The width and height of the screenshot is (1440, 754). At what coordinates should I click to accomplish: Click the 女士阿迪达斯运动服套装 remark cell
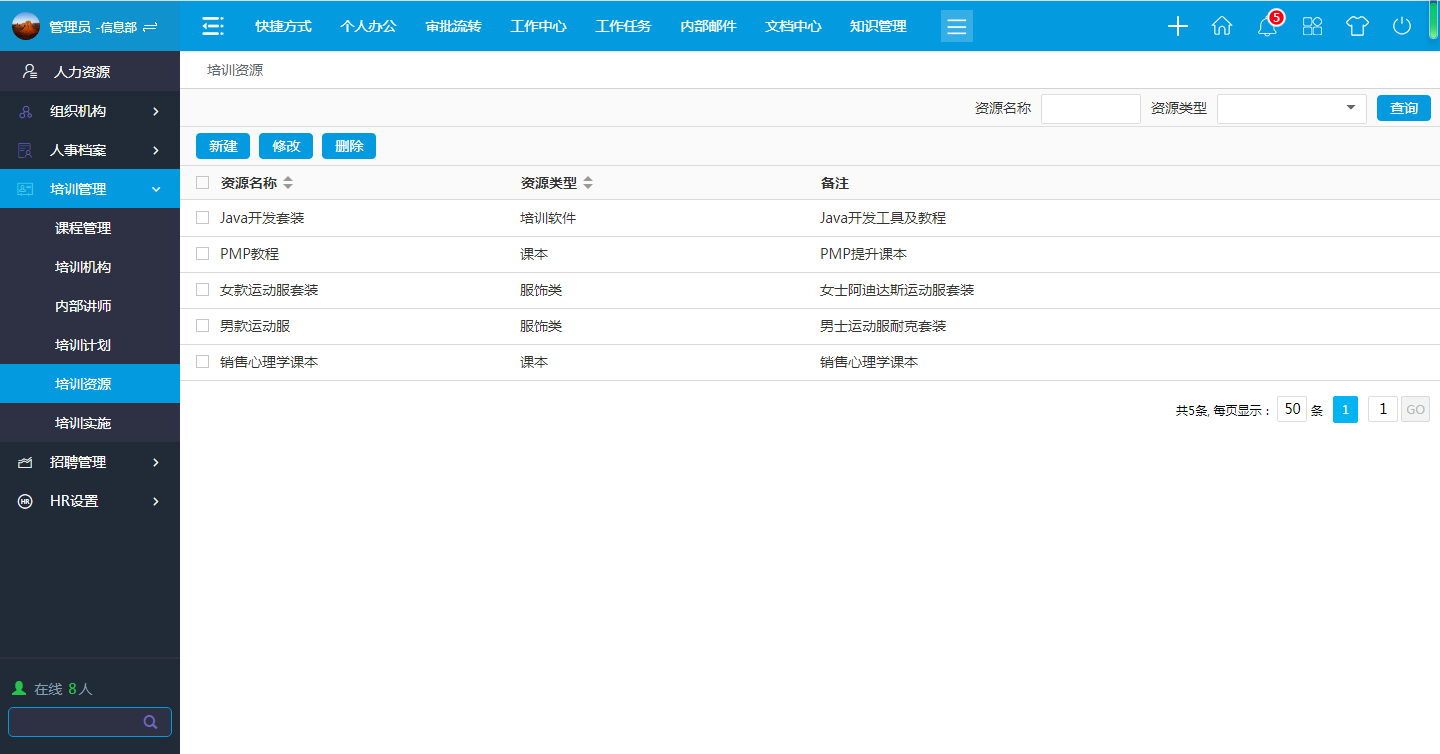click(x=897, y=290)
